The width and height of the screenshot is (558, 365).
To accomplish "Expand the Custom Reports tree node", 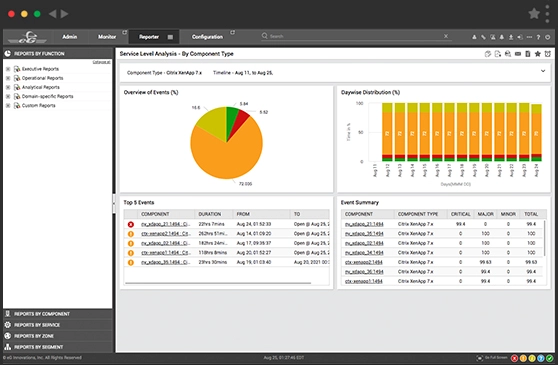I will coord(8,106).
